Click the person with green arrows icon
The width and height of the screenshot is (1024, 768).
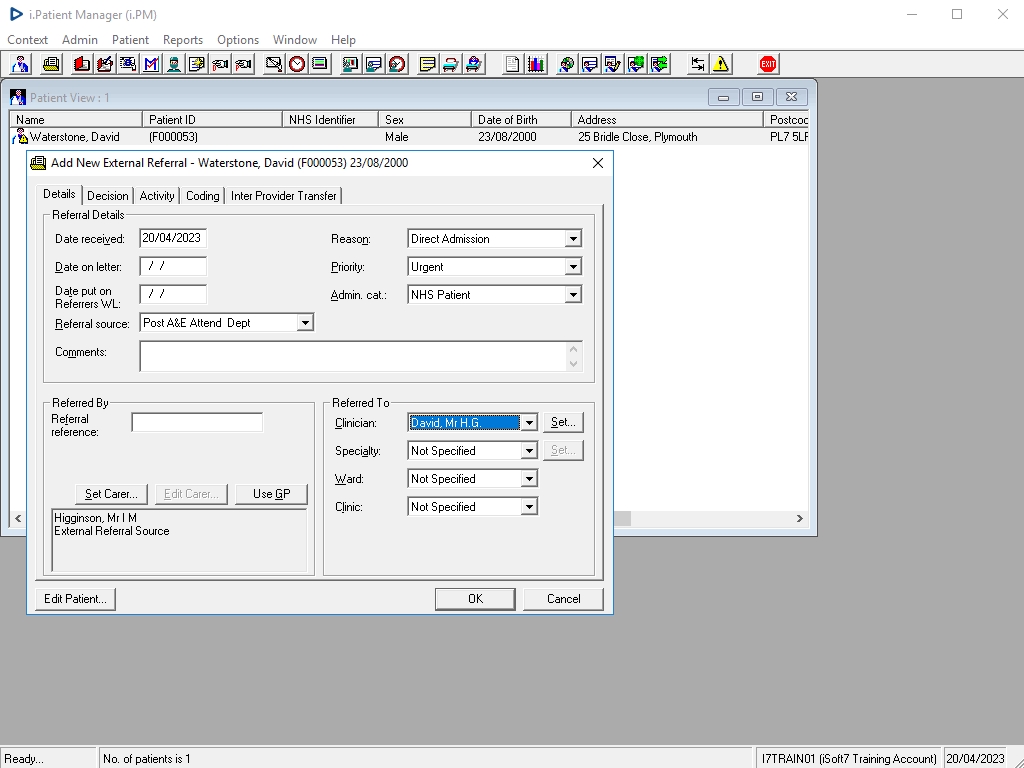(x=659, y=64)
